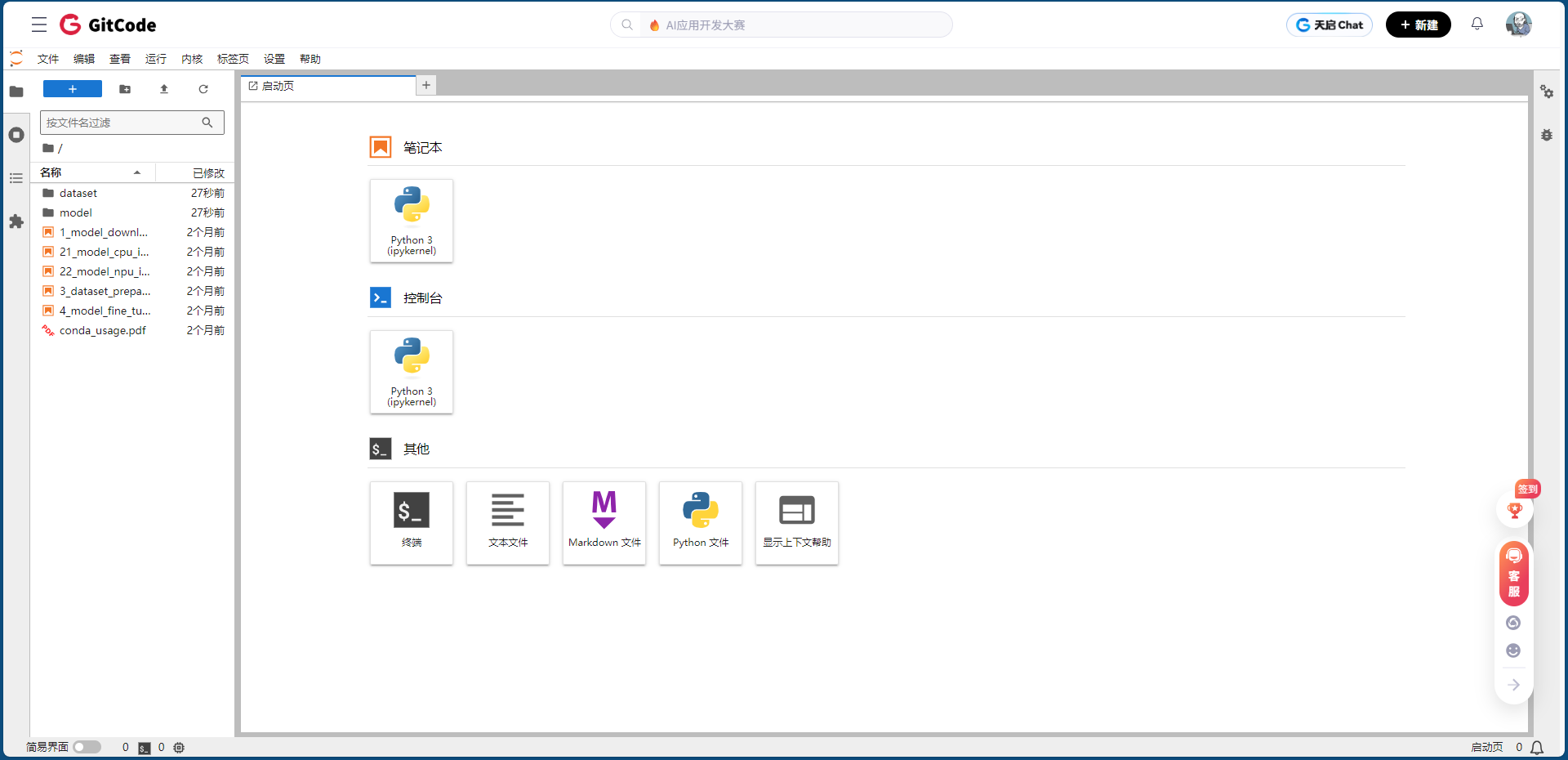Open the file browser sidebar tab

16,91
